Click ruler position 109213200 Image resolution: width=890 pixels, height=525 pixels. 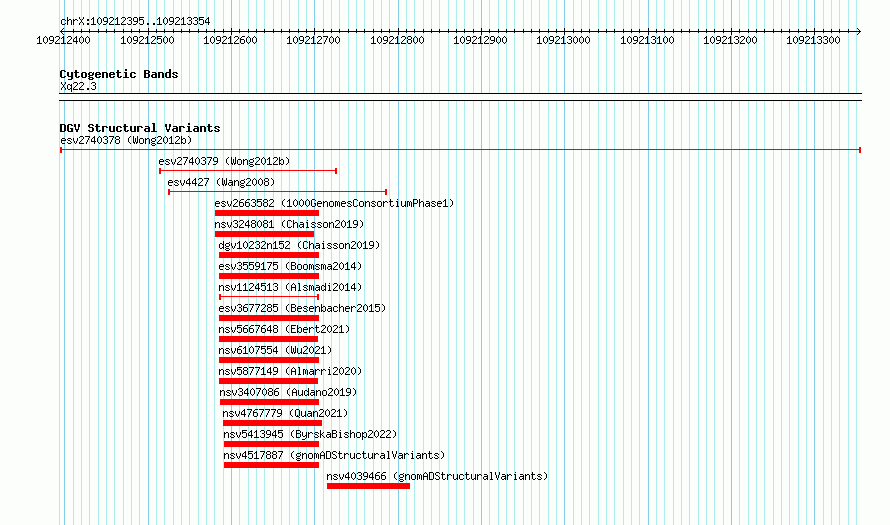[x=731, y=40]
